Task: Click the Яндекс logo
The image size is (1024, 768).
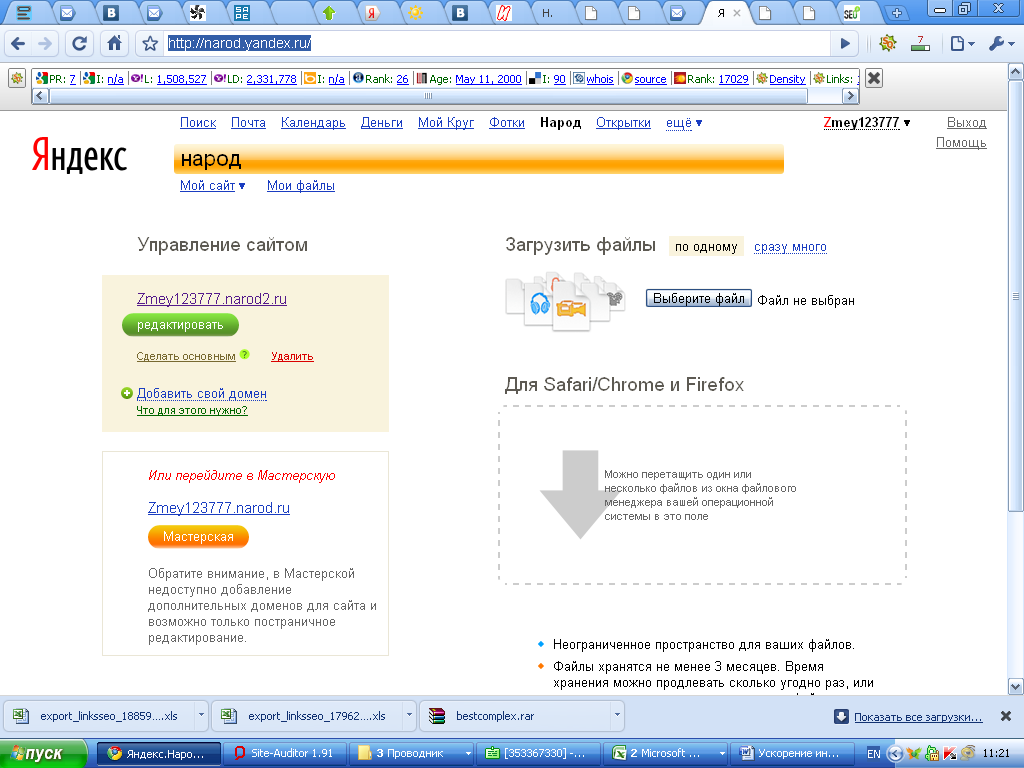Action: pos(79,155)
